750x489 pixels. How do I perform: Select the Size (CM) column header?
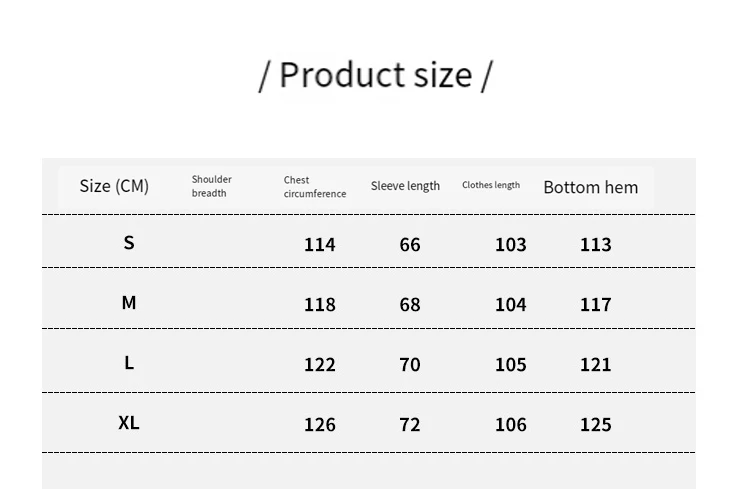114,186
